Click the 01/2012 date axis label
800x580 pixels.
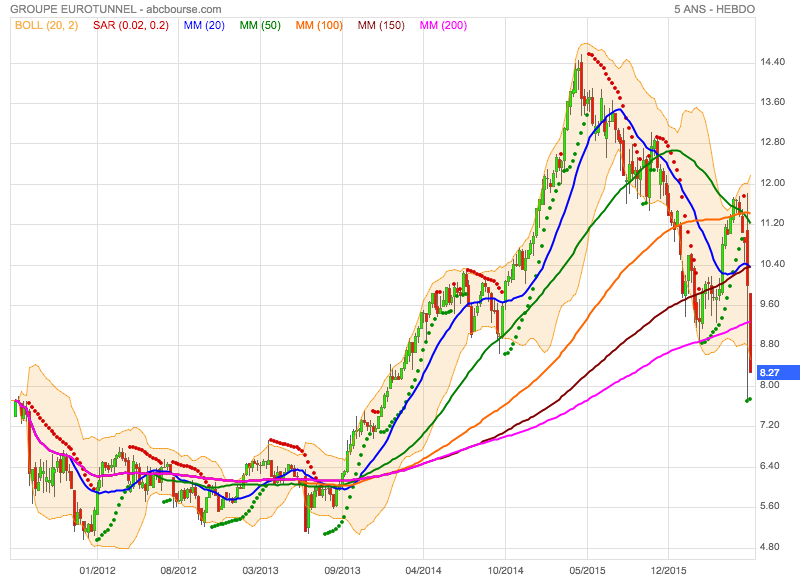click(97, 570)
